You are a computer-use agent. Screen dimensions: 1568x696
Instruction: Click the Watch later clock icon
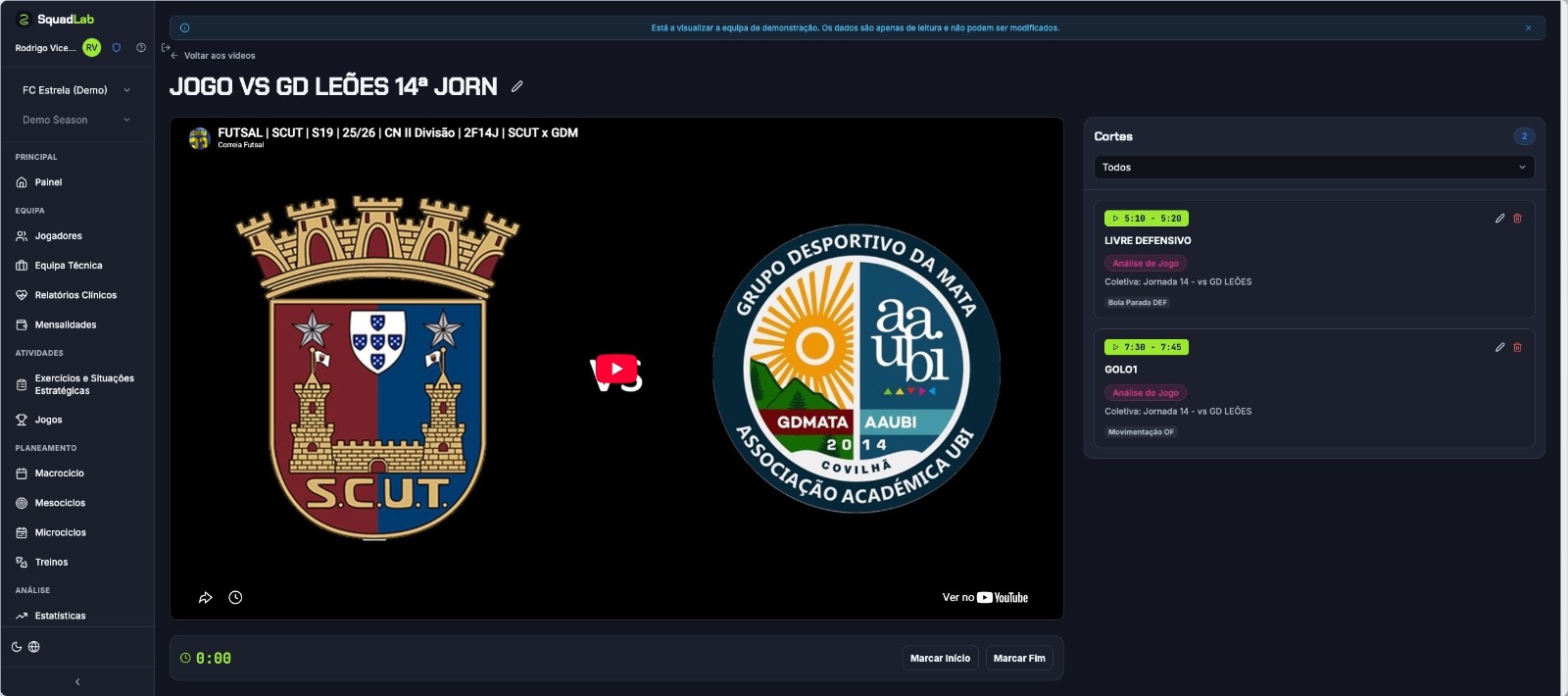click(235, 597)
